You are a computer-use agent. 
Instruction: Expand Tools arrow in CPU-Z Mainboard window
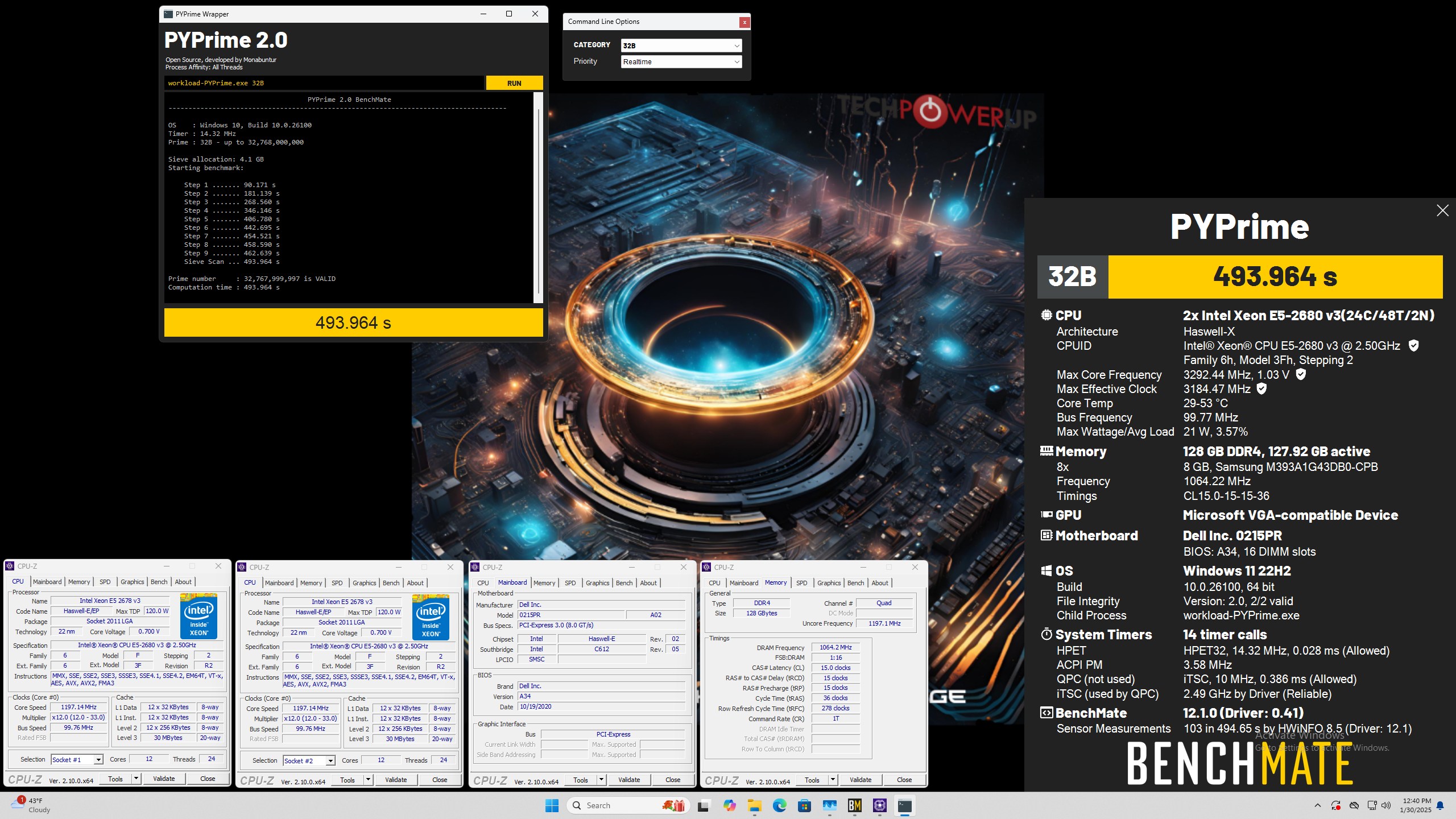coord(601,780)
